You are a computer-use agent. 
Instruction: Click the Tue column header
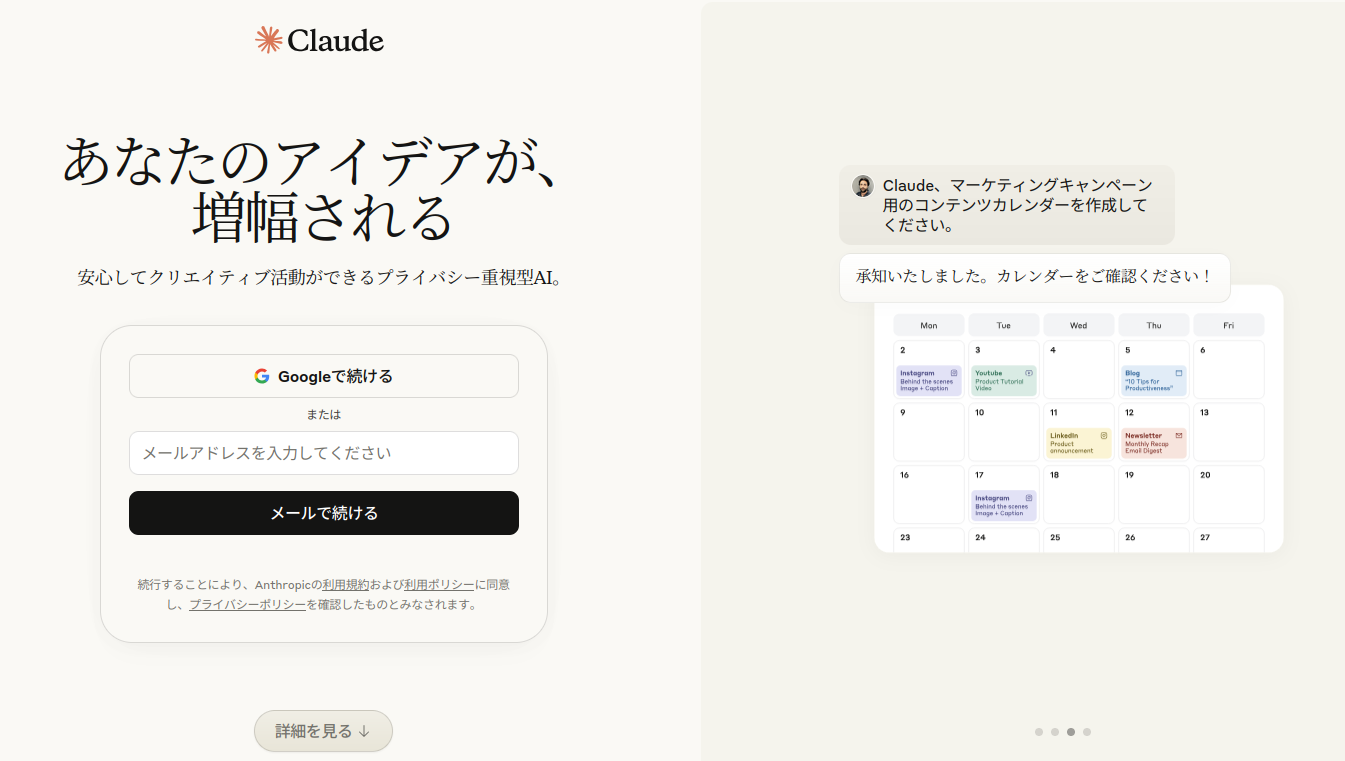point(1004,325)
